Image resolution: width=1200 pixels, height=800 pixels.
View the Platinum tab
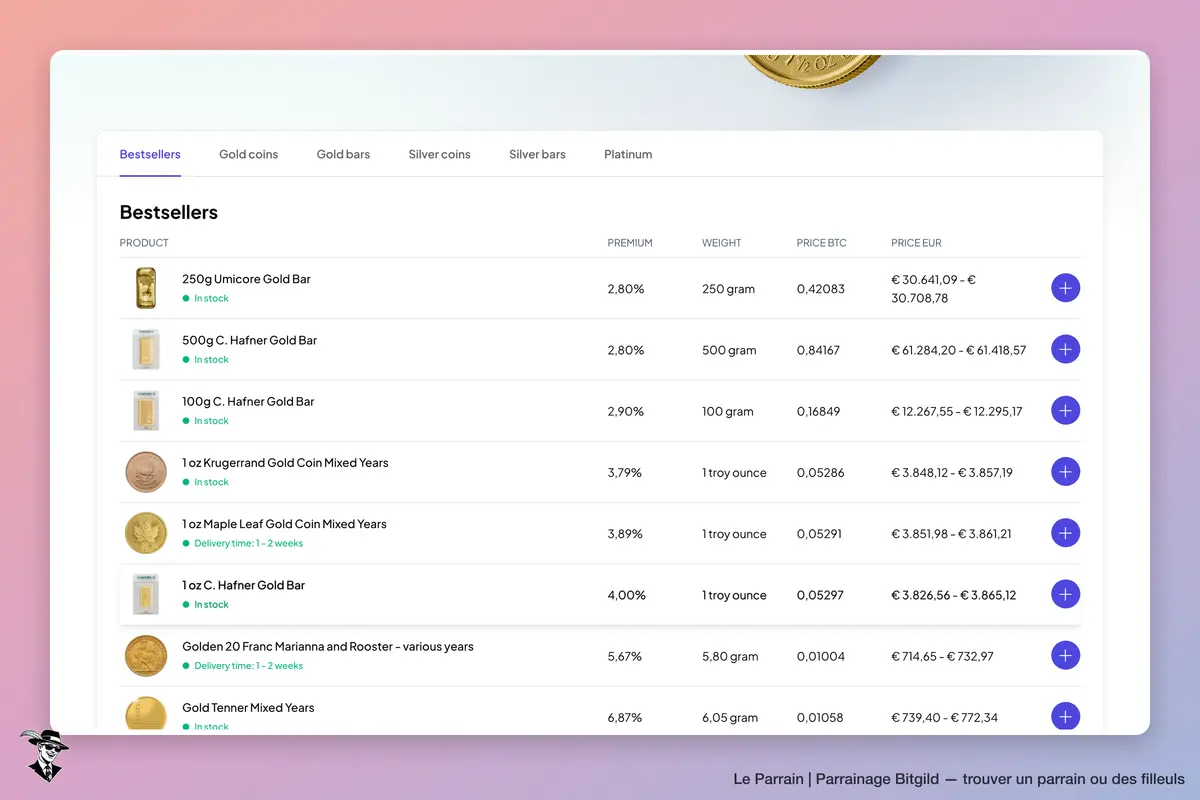(x=628, y=154)
